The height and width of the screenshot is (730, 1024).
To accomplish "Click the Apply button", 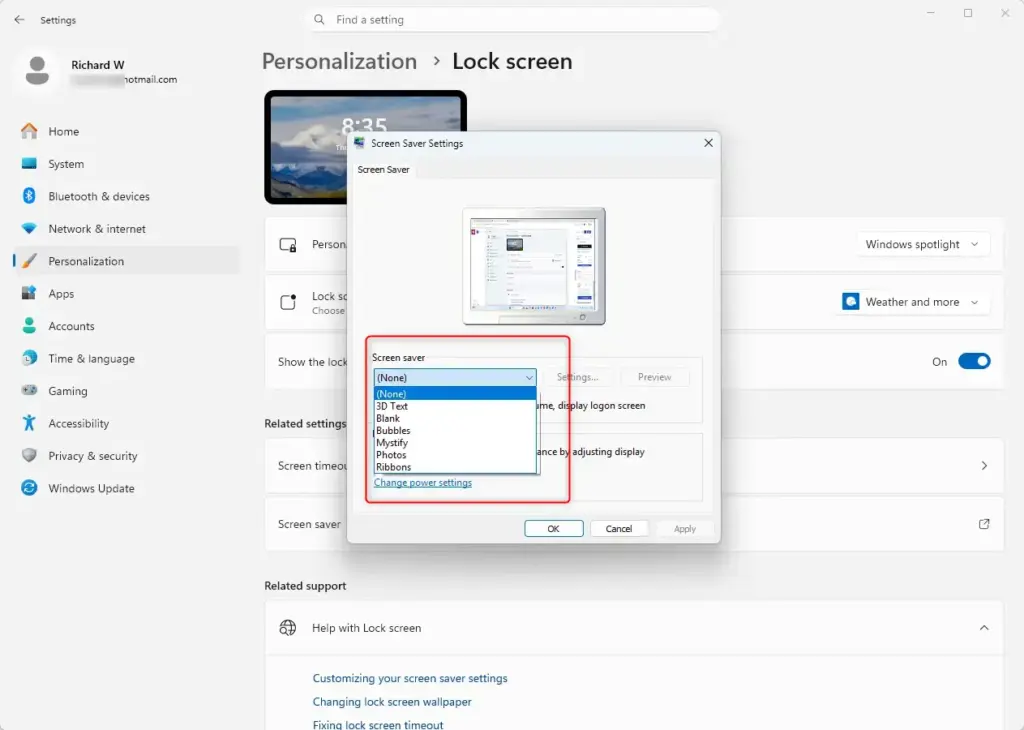I will (x=684, y=528).
